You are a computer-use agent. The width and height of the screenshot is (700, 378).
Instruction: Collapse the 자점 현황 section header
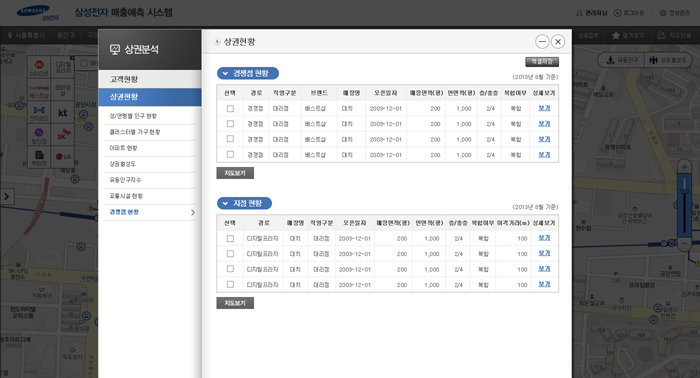pos(244,203)
